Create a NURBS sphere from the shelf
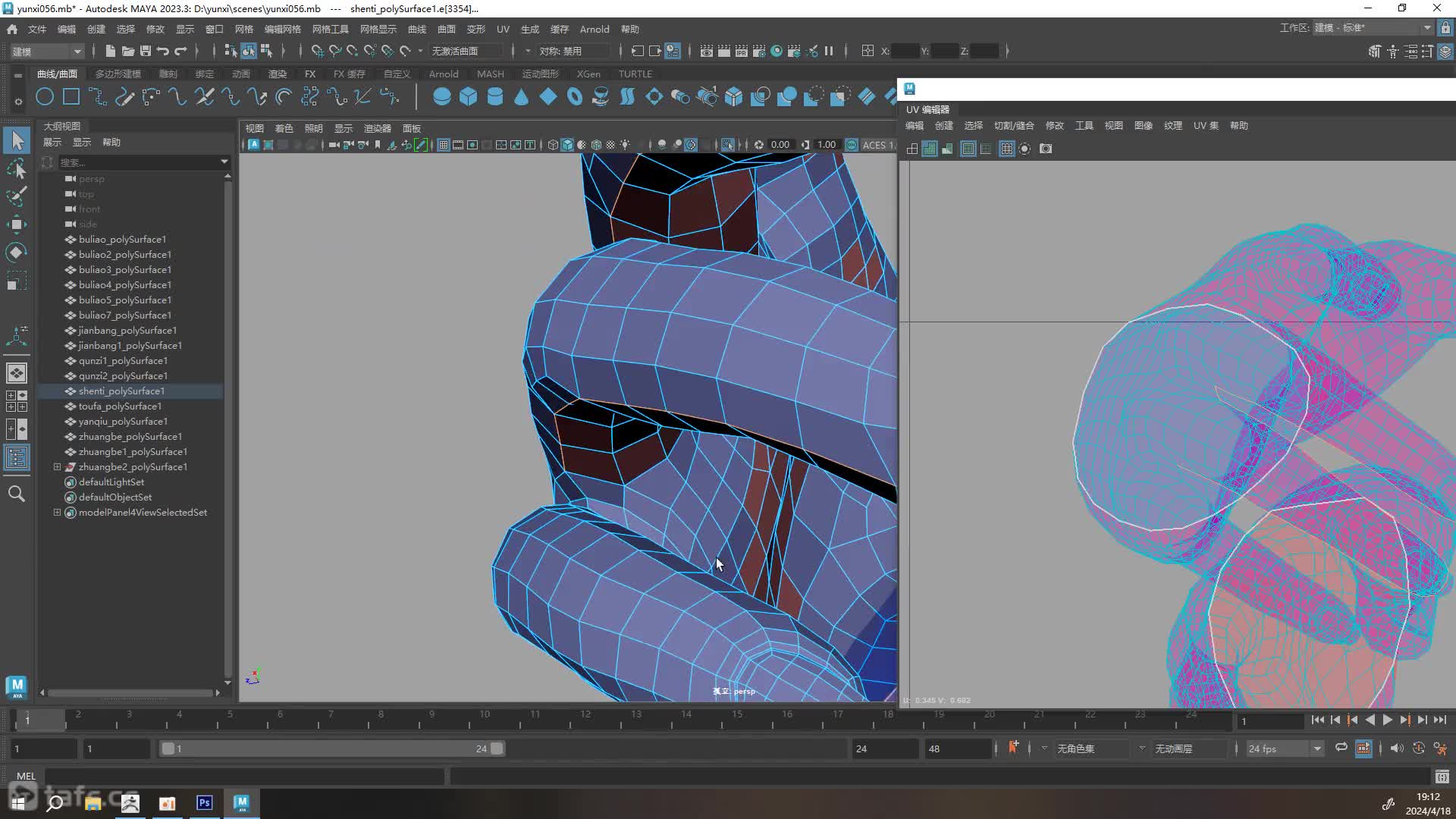1456x819 pixels. [441, 97]
